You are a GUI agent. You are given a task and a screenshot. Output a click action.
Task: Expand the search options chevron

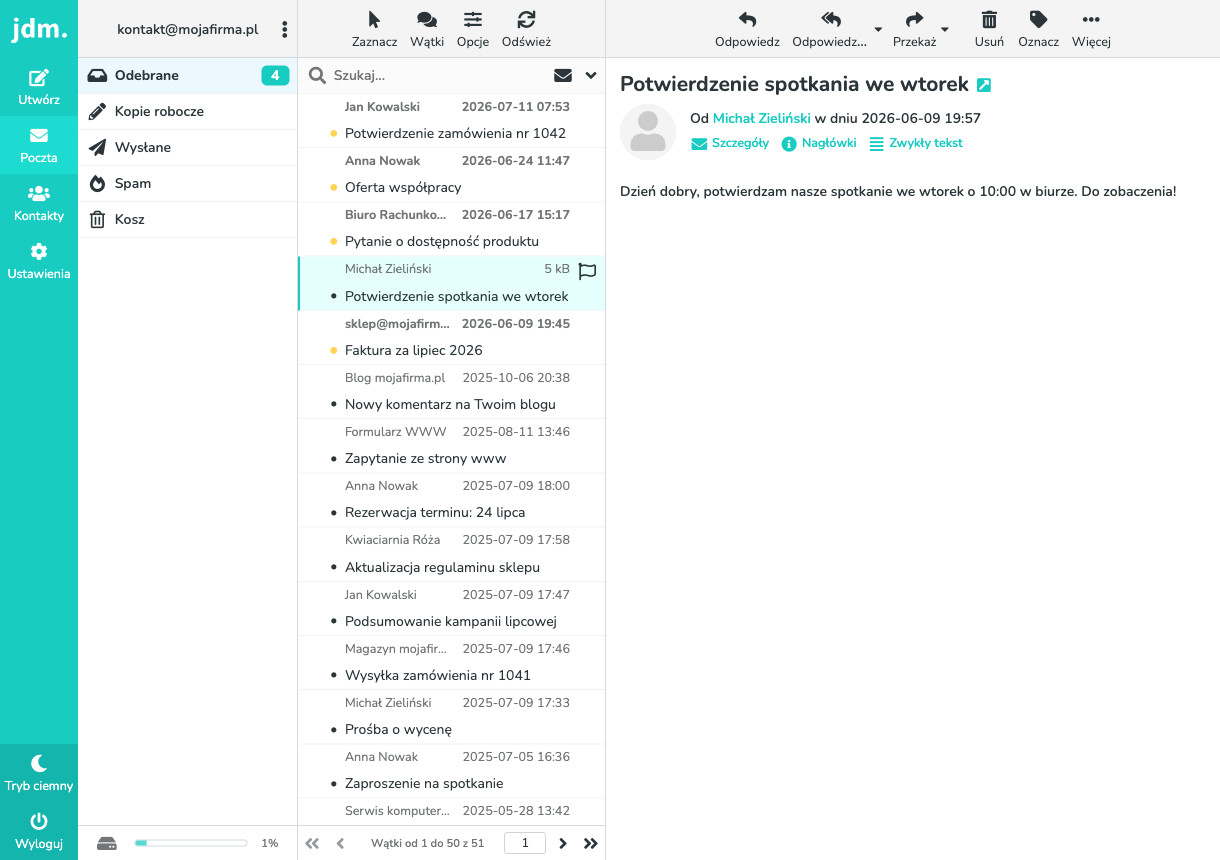pos(591,75)
